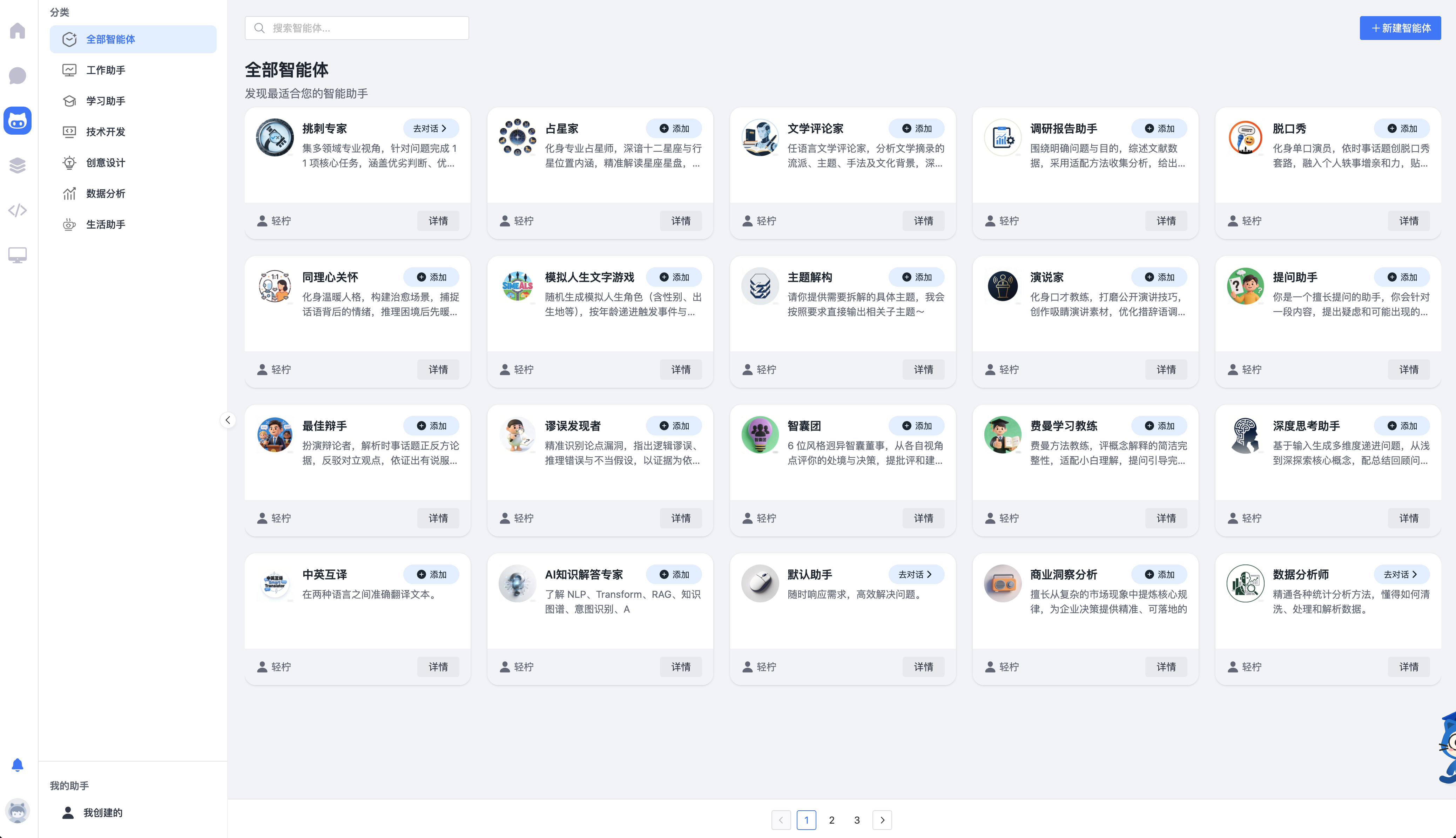
Task: Select 学习助手 category
Action: point(133,101)
